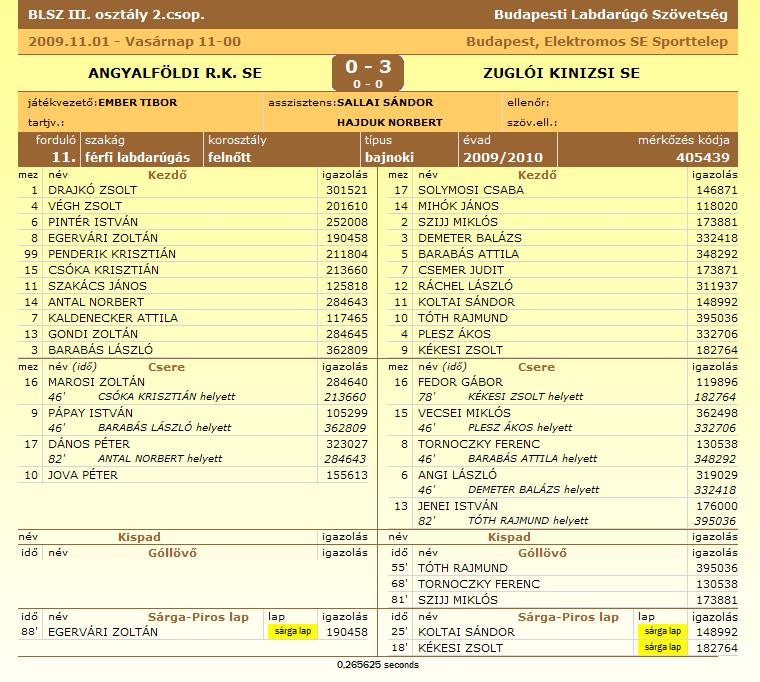Select player DRAJKÓ ZSOLT

click(92, 190)
